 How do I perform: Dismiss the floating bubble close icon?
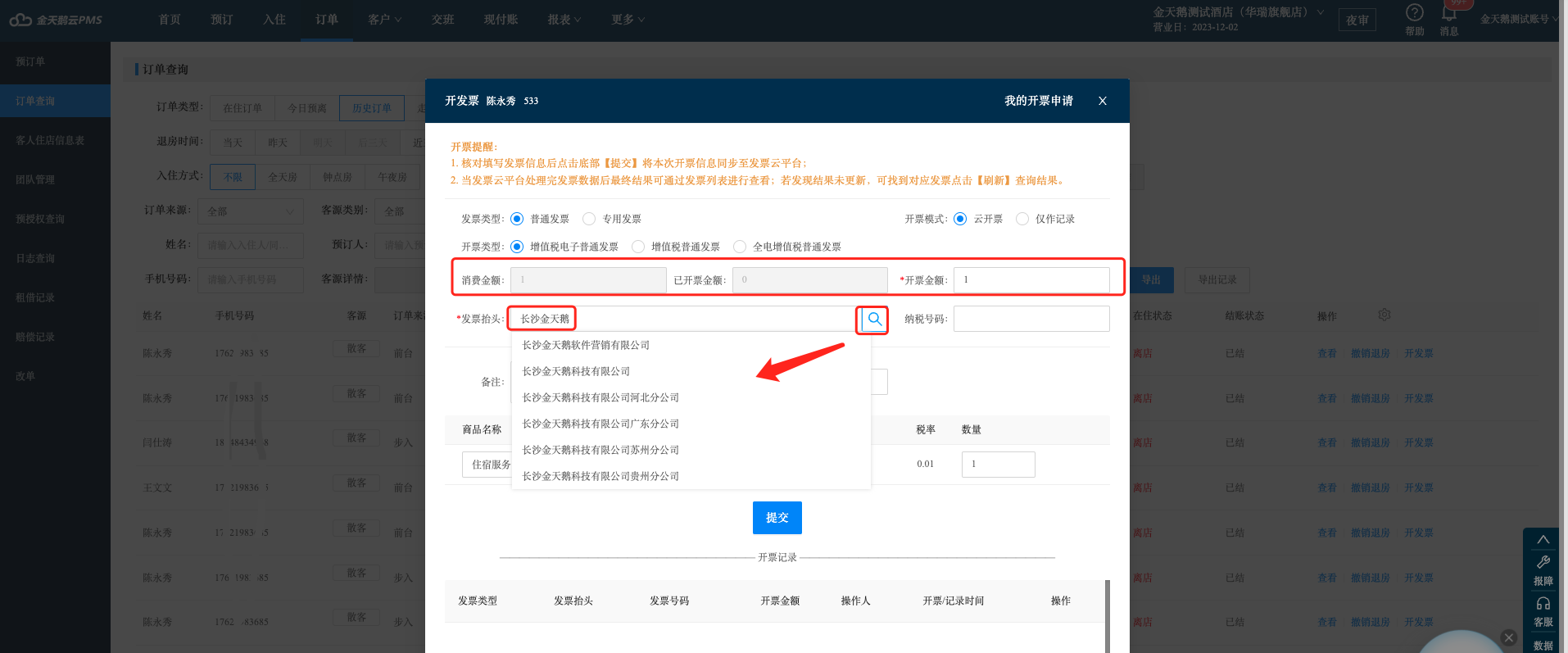(1509, 637)
